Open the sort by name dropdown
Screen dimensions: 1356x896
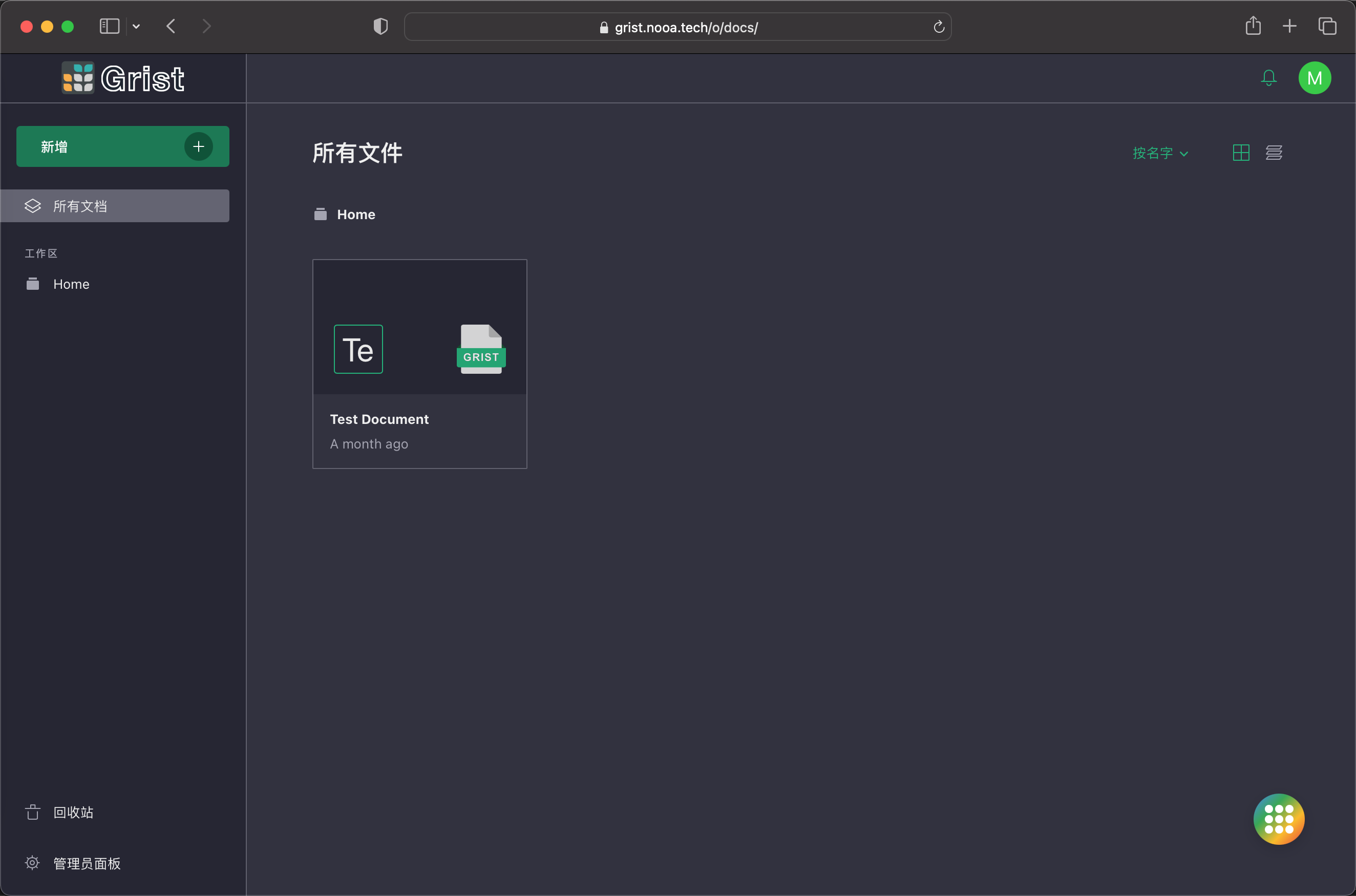point(1160,153)
